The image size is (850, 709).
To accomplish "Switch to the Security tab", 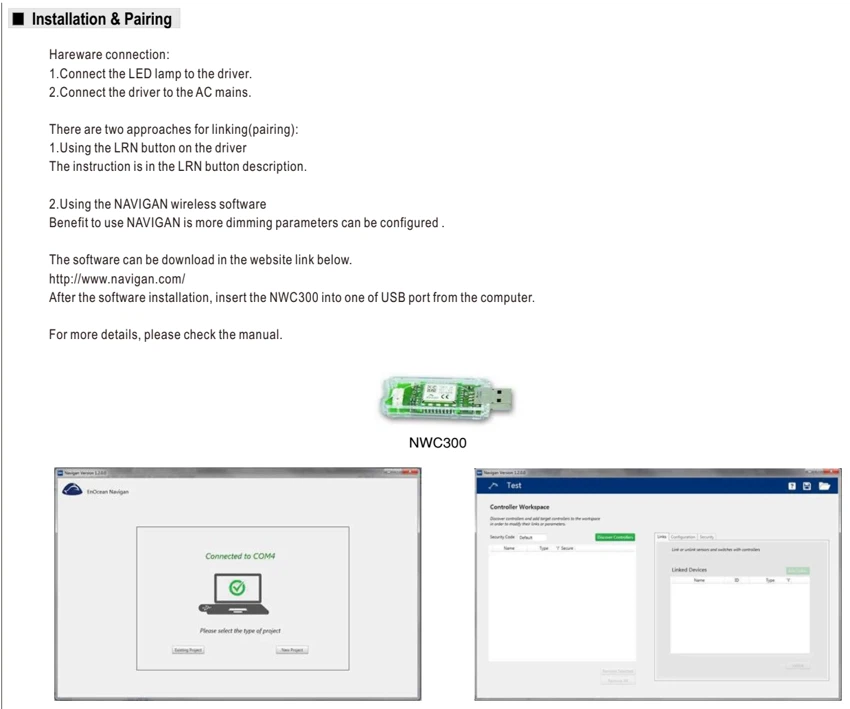I will coord(706,537).
